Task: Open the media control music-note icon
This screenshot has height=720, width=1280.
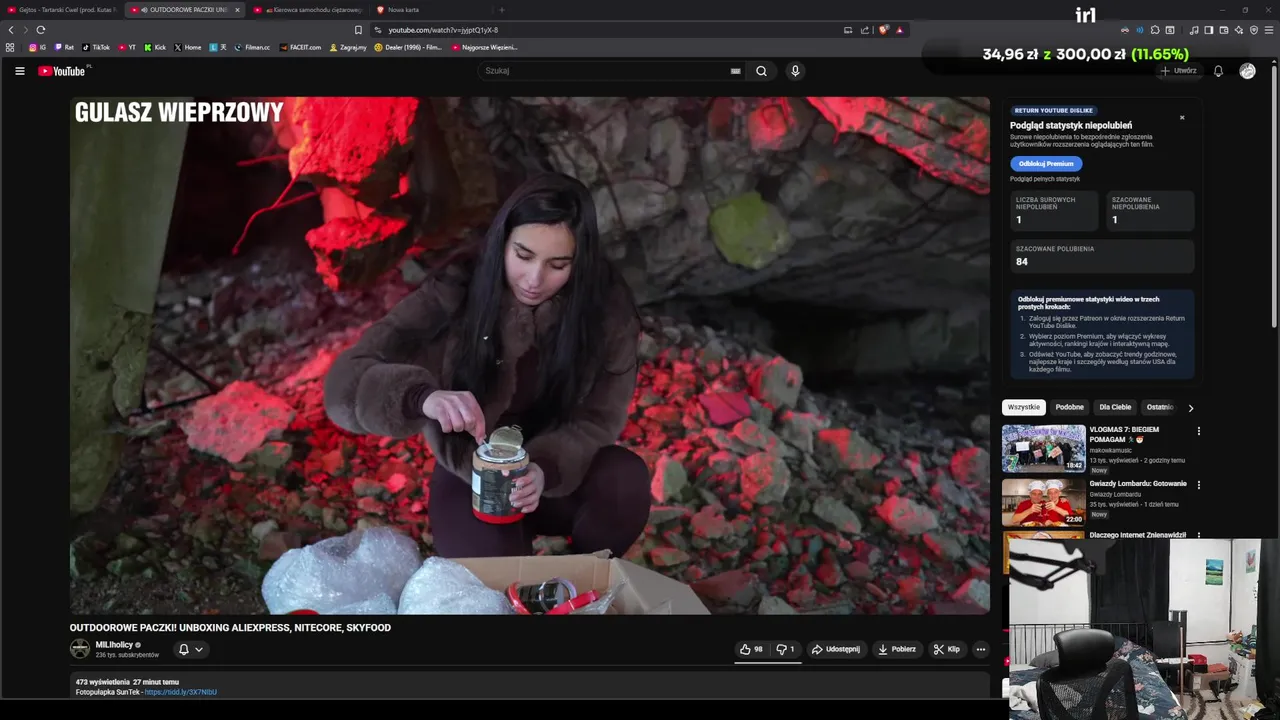Action: pos(1194,30)
